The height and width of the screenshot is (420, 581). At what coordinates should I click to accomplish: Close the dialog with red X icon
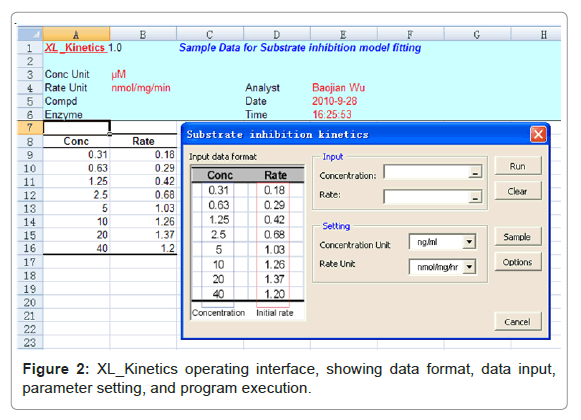[538, 134]
